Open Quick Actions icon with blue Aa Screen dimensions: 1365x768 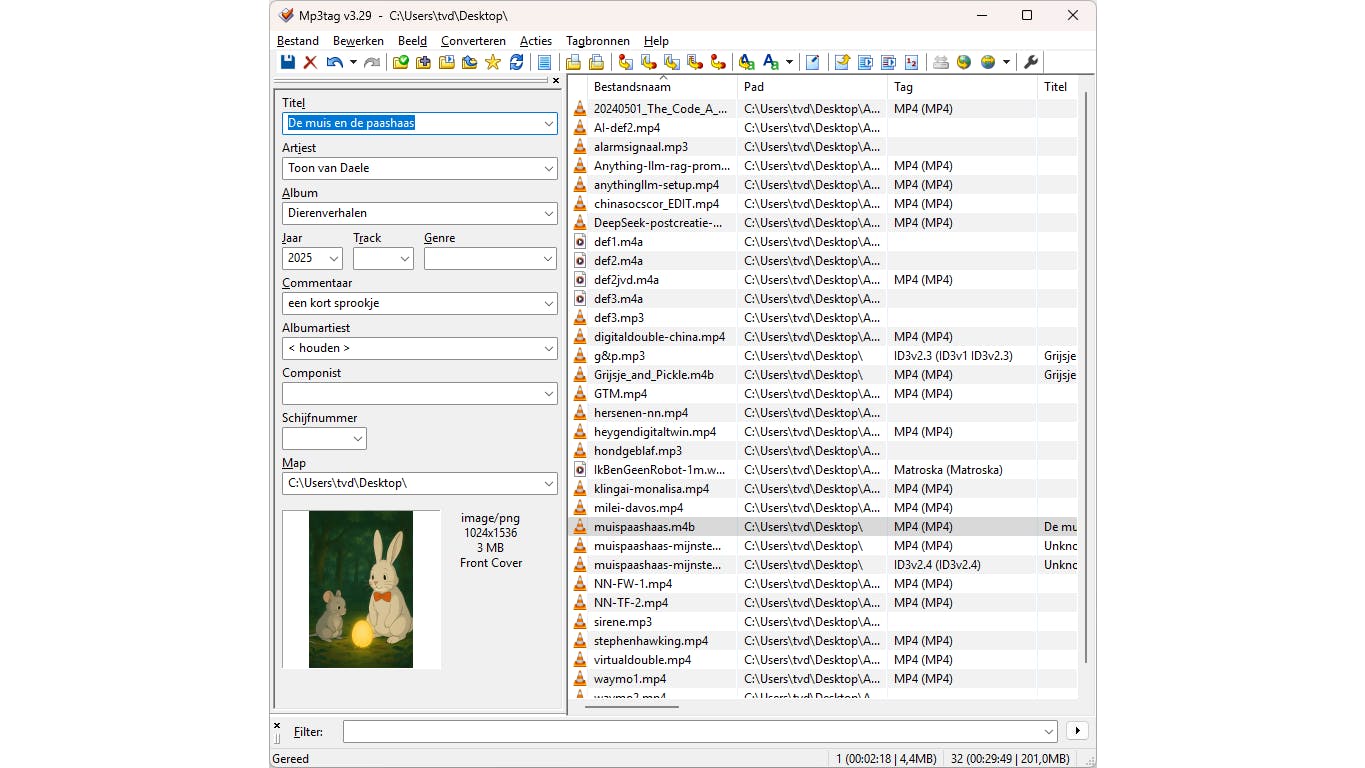click(771, 62)
